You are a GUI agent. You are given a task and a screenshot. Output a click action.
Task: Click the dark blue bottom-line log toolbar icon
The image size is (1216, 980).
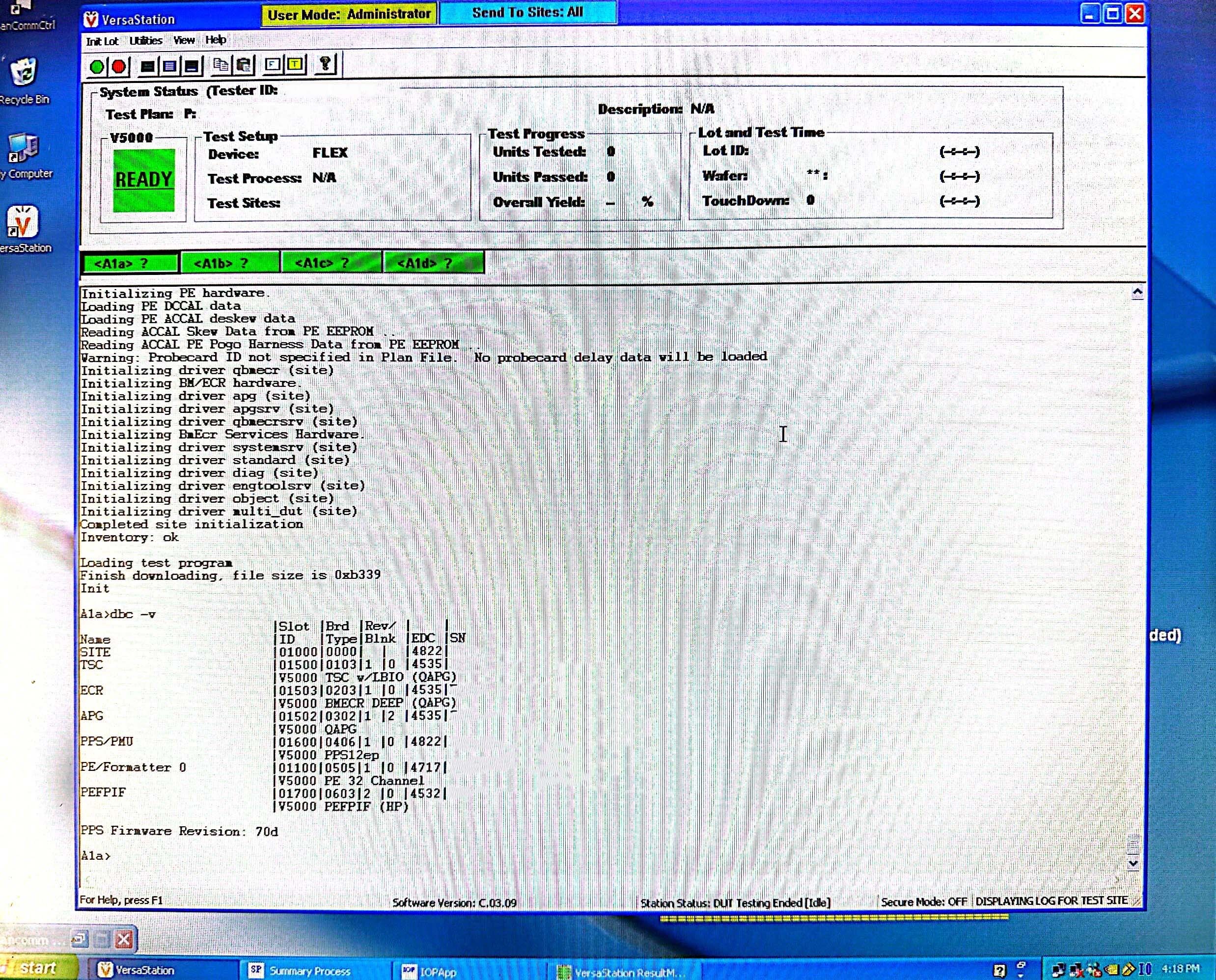pos(192,66)
